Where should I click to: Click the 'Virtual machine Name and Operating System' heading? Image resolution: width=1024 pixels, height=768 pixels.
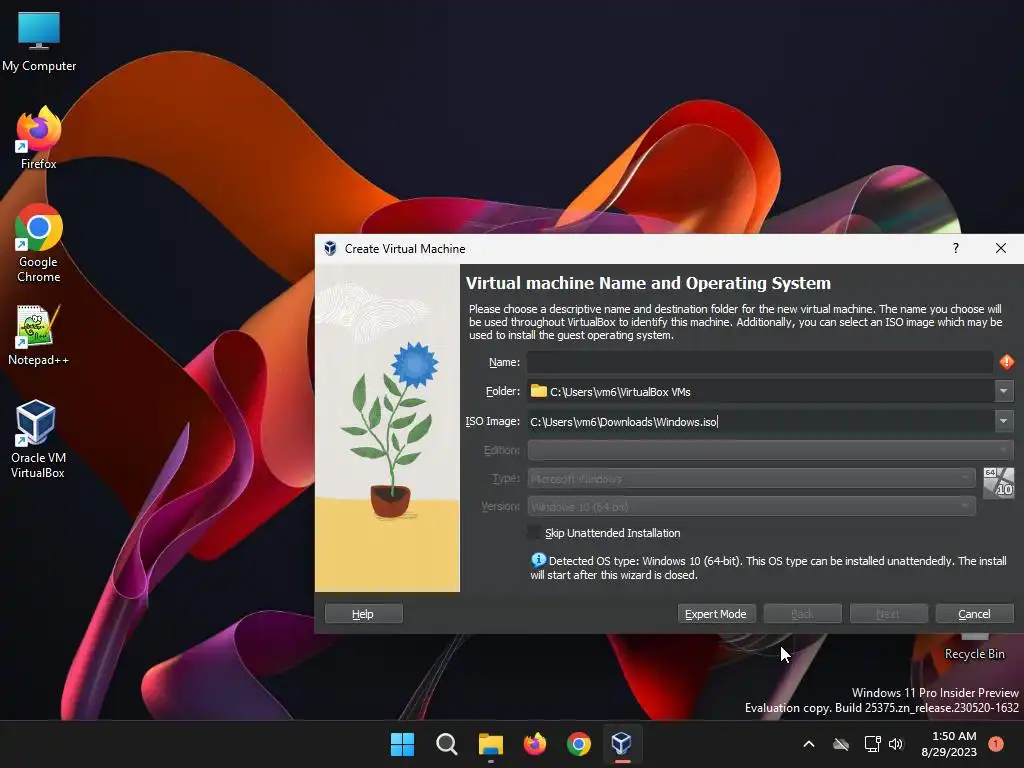click(x=648, y=283)
